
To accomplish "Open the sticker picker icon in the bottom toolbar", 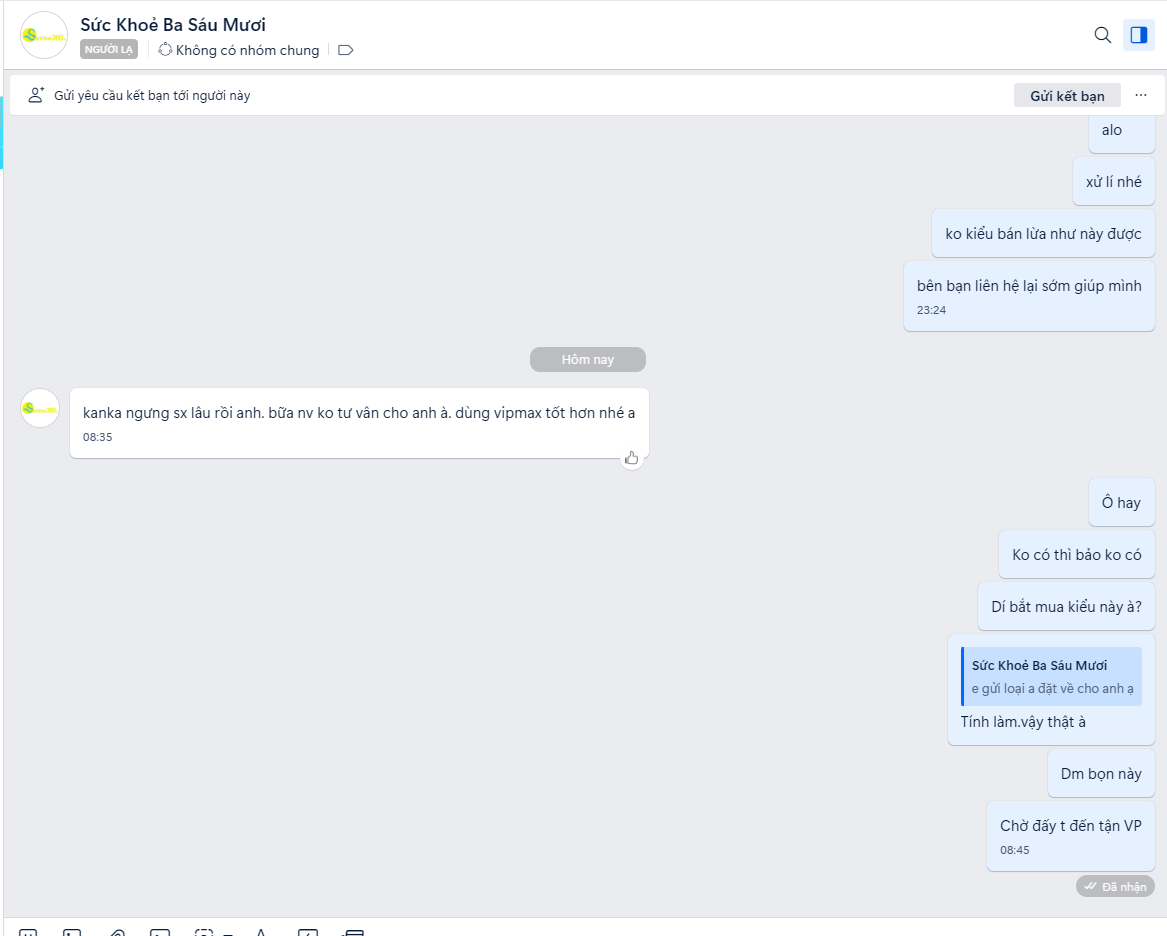I will pyautogui.click(x=28, y=932).
